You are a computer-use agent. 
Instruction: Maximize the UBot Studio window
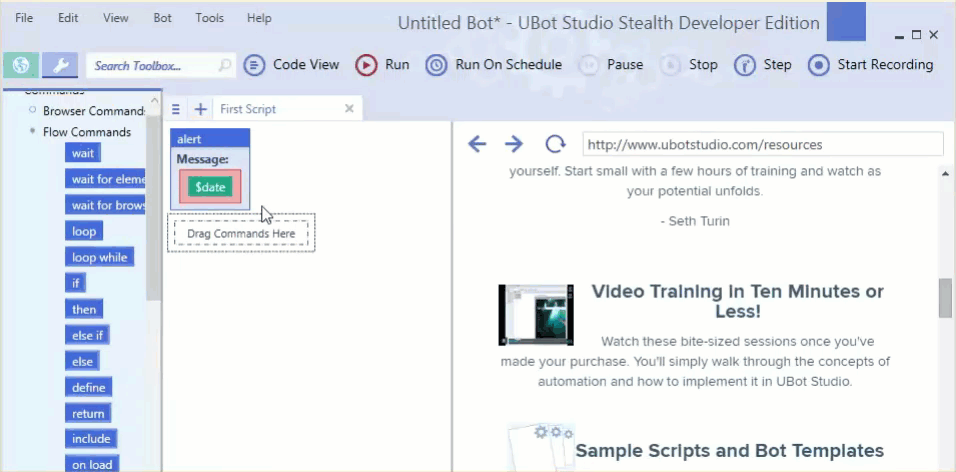[x=916, y=35]
